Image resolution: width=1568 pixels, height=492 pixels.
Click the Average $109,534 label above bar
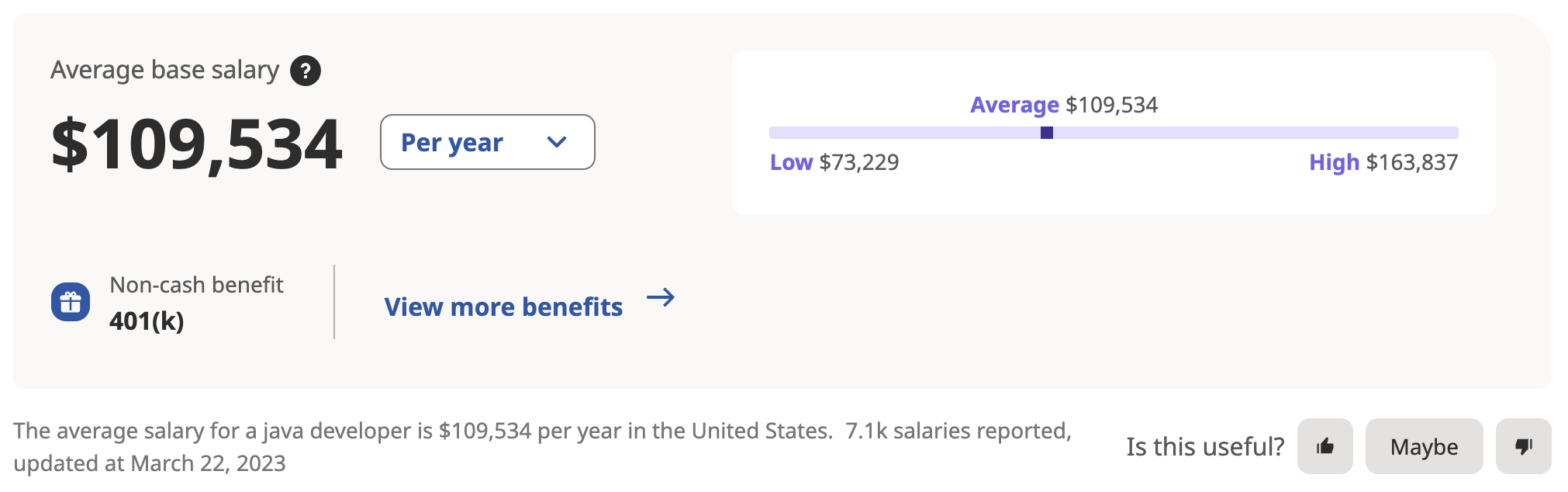[1064, 105]
